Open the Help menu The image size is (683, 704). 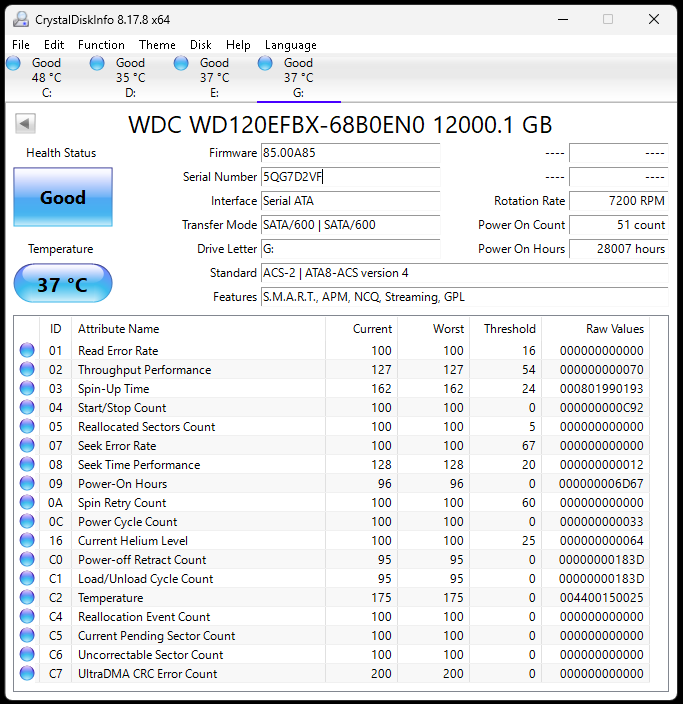coord(238,45)
